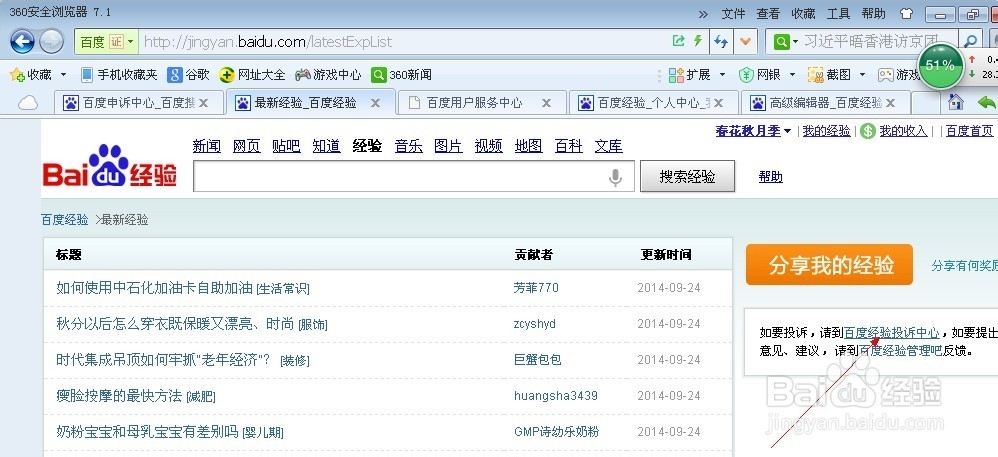Open the 收藏 star favorites button
The image size is (998, 457).
[x=31, y=75]
